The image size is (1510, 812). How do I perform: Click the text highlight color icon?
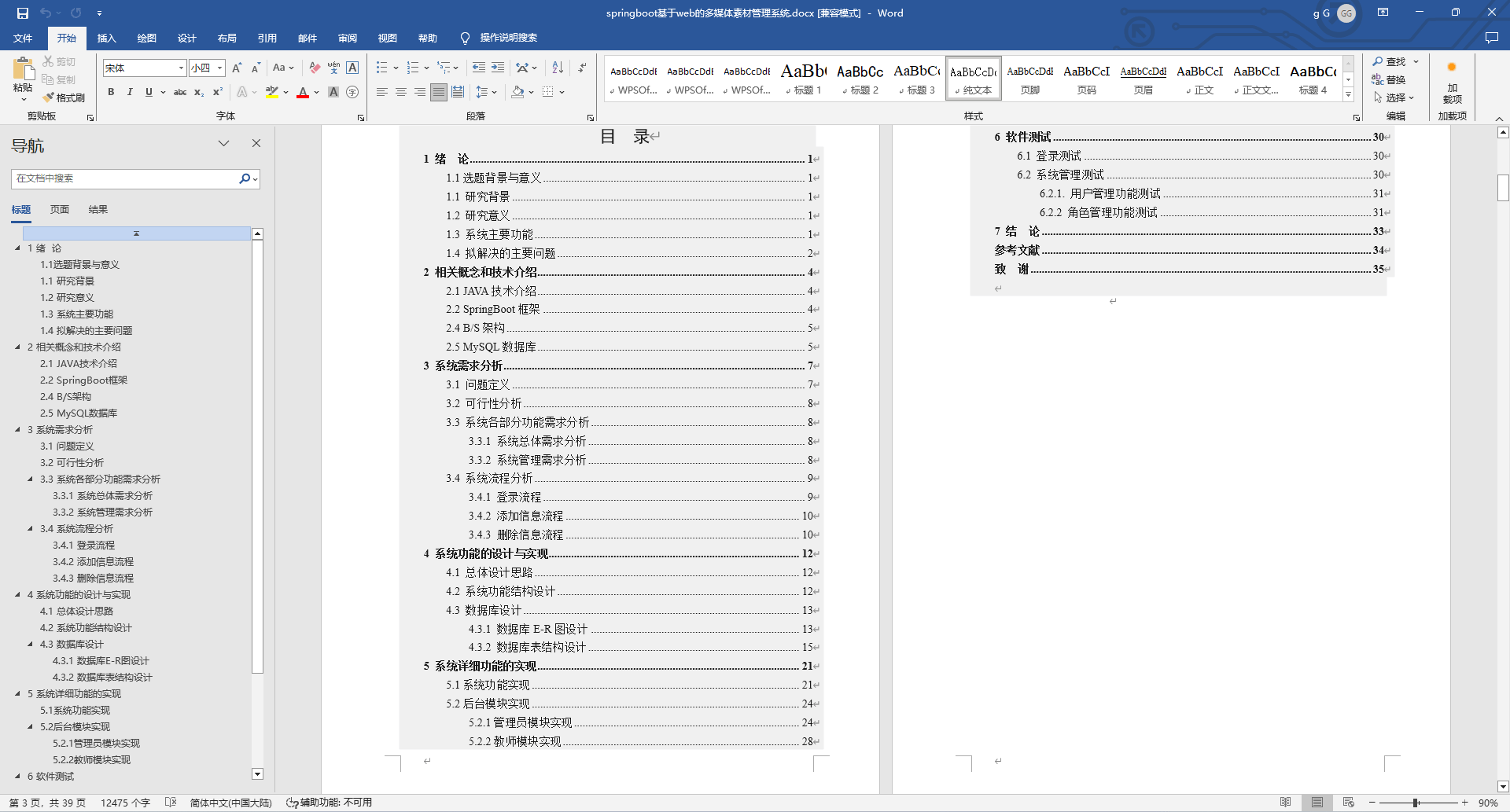[271, 93]
